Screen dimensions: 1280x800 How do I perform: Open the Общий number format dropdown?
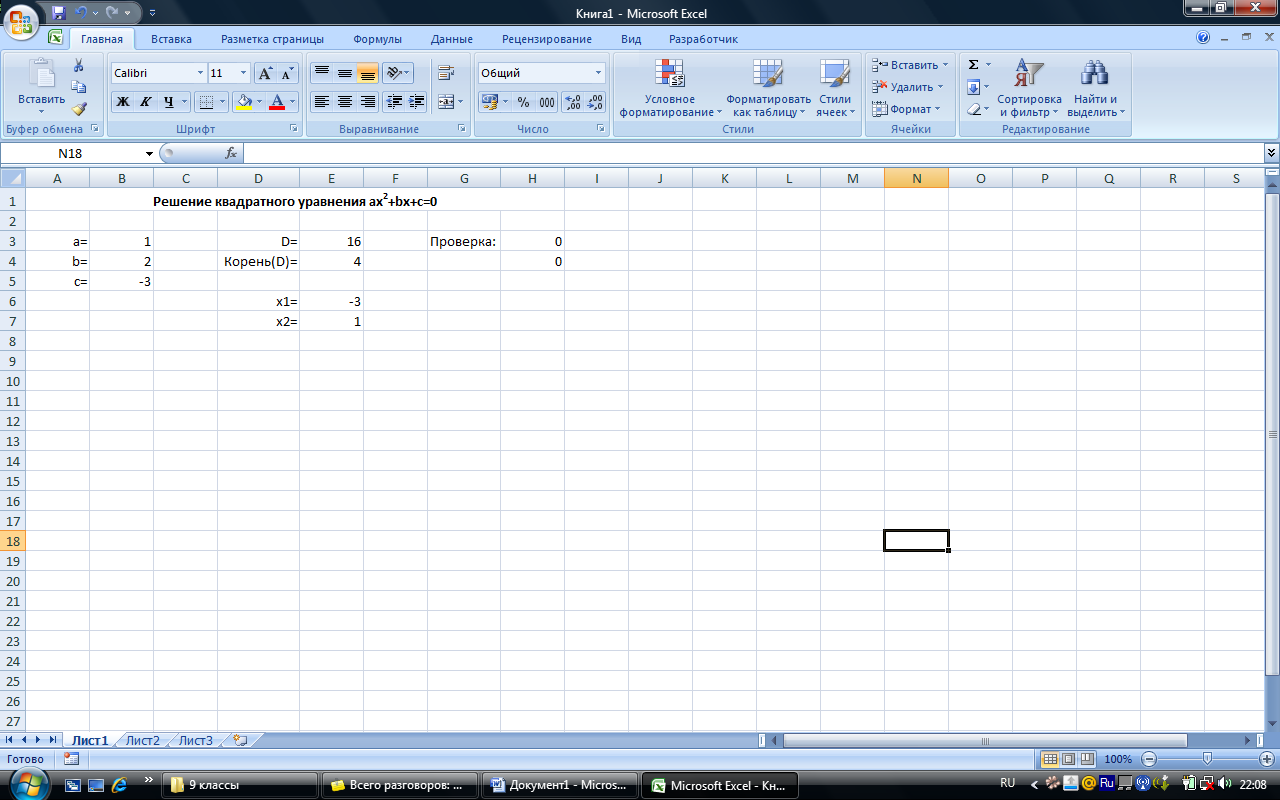pos(599,73)
